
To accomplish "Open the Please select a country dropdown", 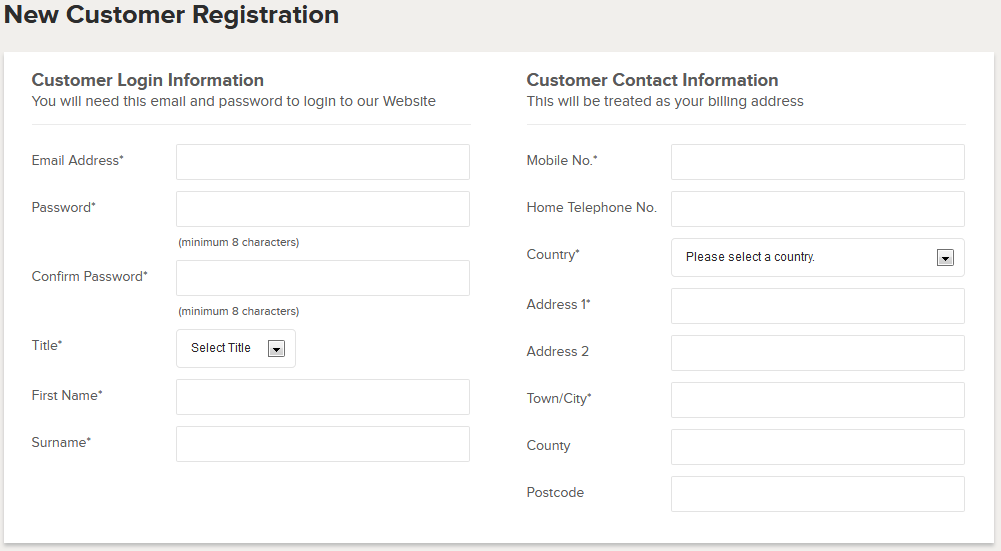I will click(x=818, y=257).
